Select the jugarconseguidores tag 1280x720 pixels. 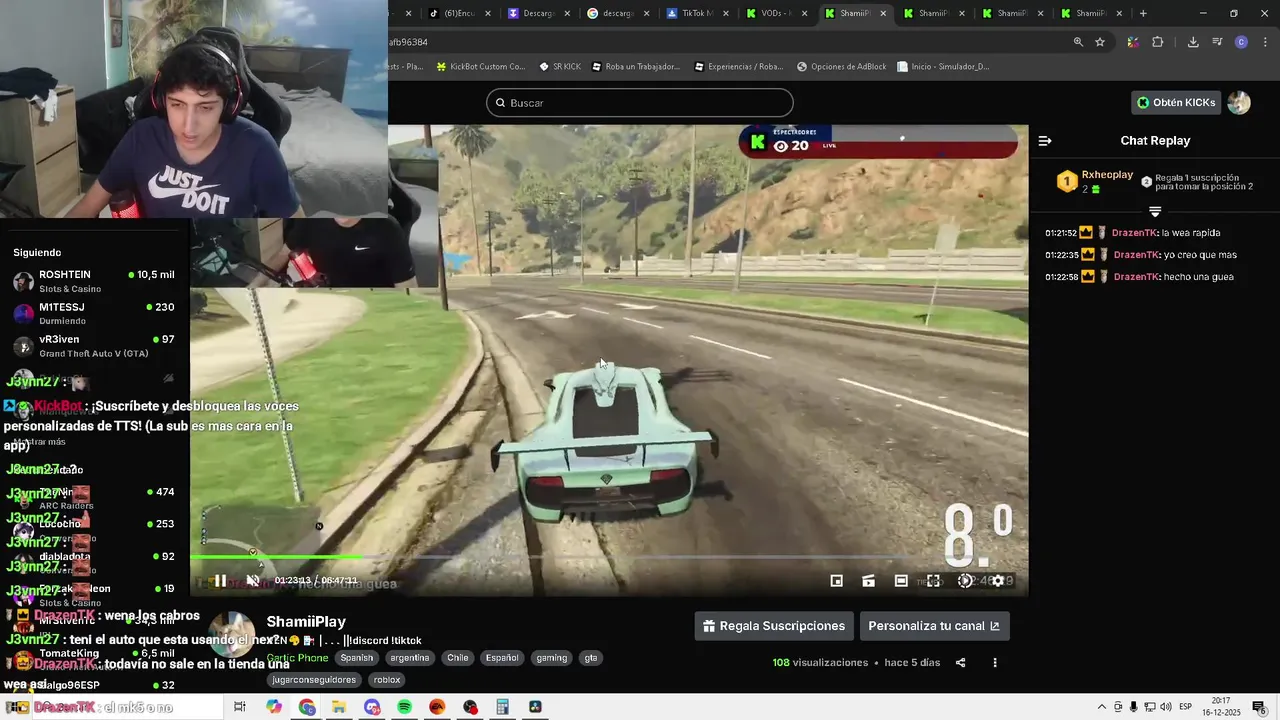coord(316,680)
